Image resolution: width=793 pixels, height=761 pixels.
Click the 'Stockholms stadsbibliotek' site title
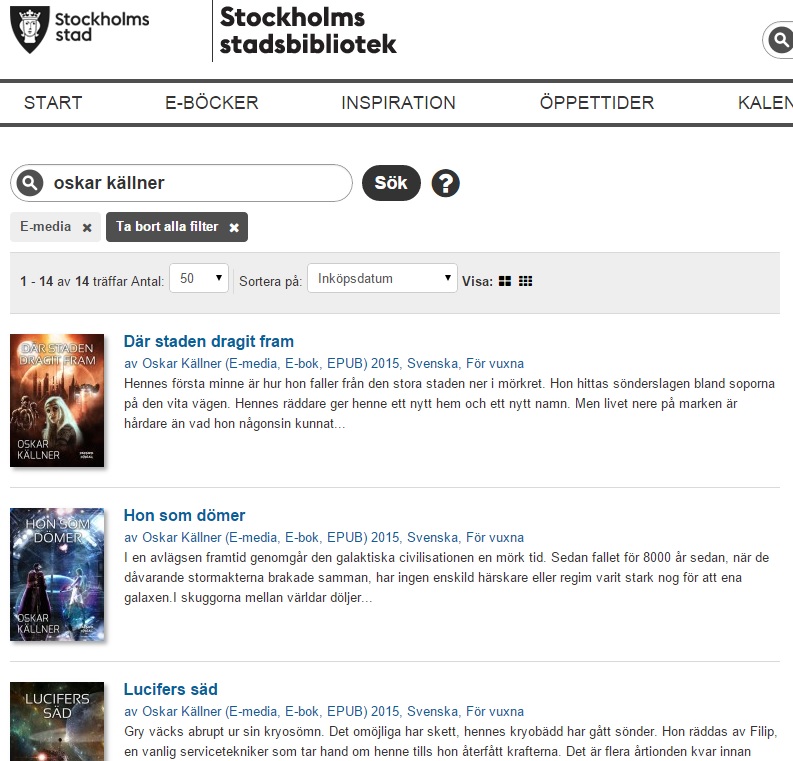pyautogui.click(x=308, y=30)
